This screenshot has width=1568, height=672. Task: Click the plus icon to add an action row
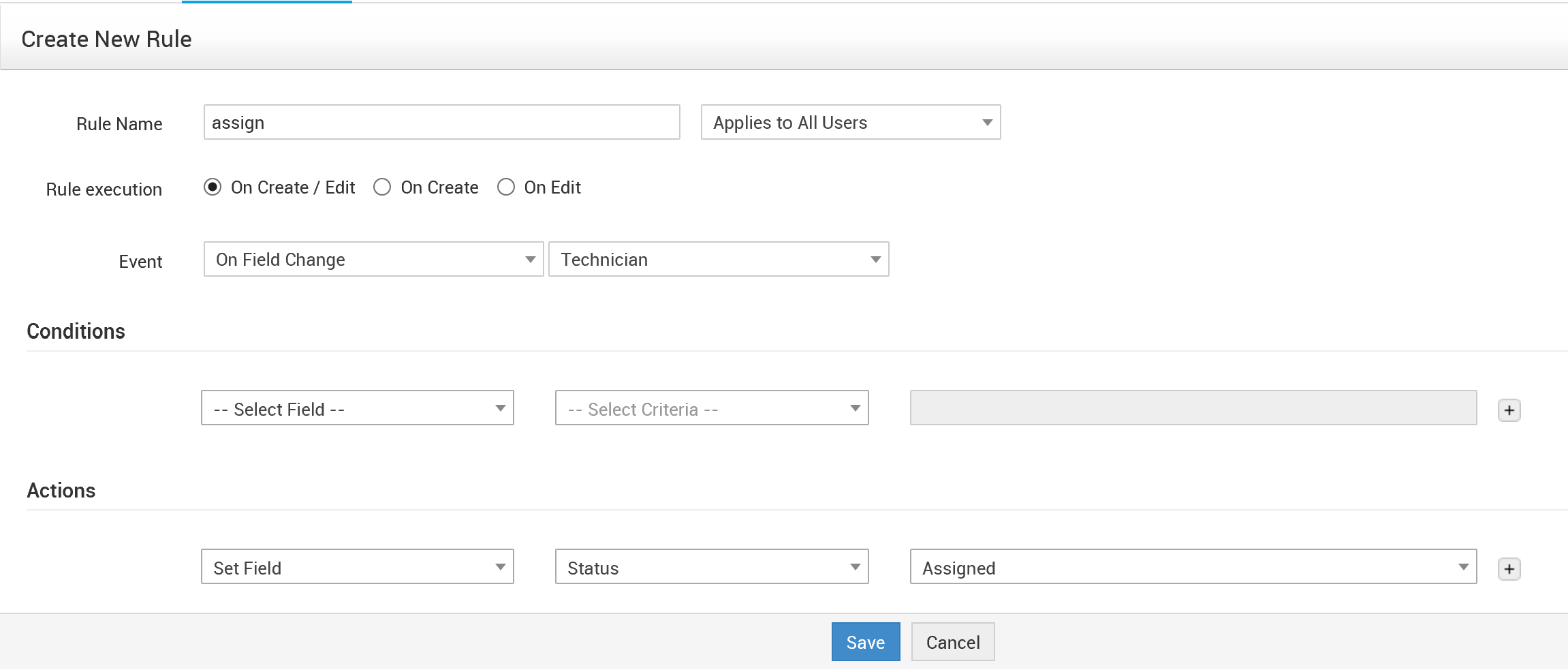[x=1509, y=569]
